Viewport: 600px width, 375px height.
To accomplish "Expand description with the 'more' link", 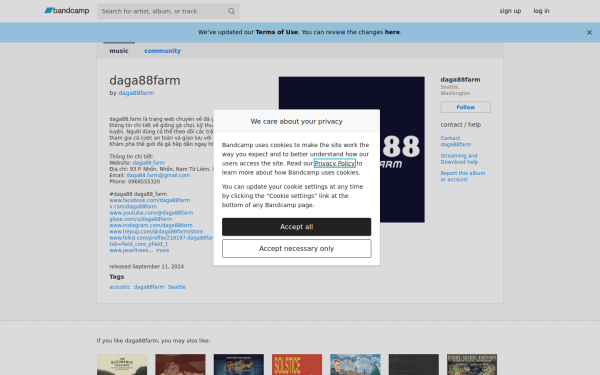I will [162, 250].
